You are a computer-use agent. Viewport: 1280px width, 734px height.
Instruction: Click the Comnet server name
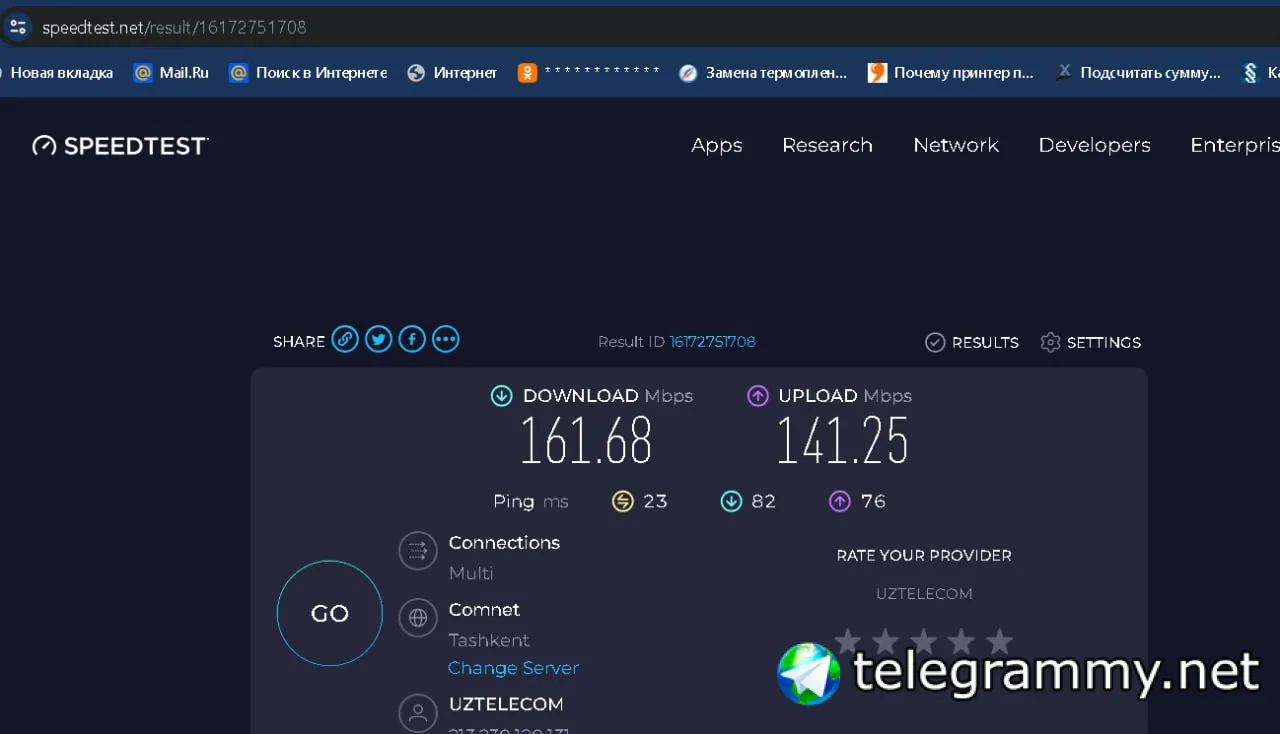coord(484,610)
